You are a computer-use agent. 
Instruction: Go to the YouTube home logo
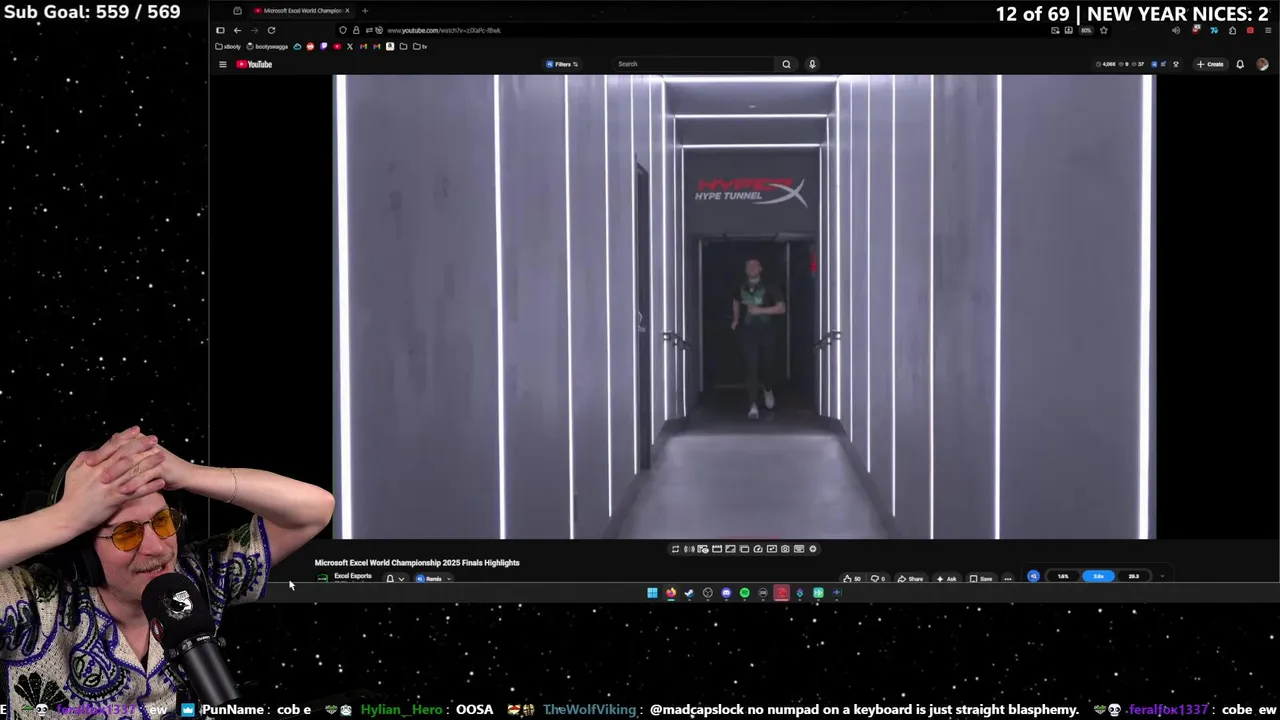pos(254,64)
